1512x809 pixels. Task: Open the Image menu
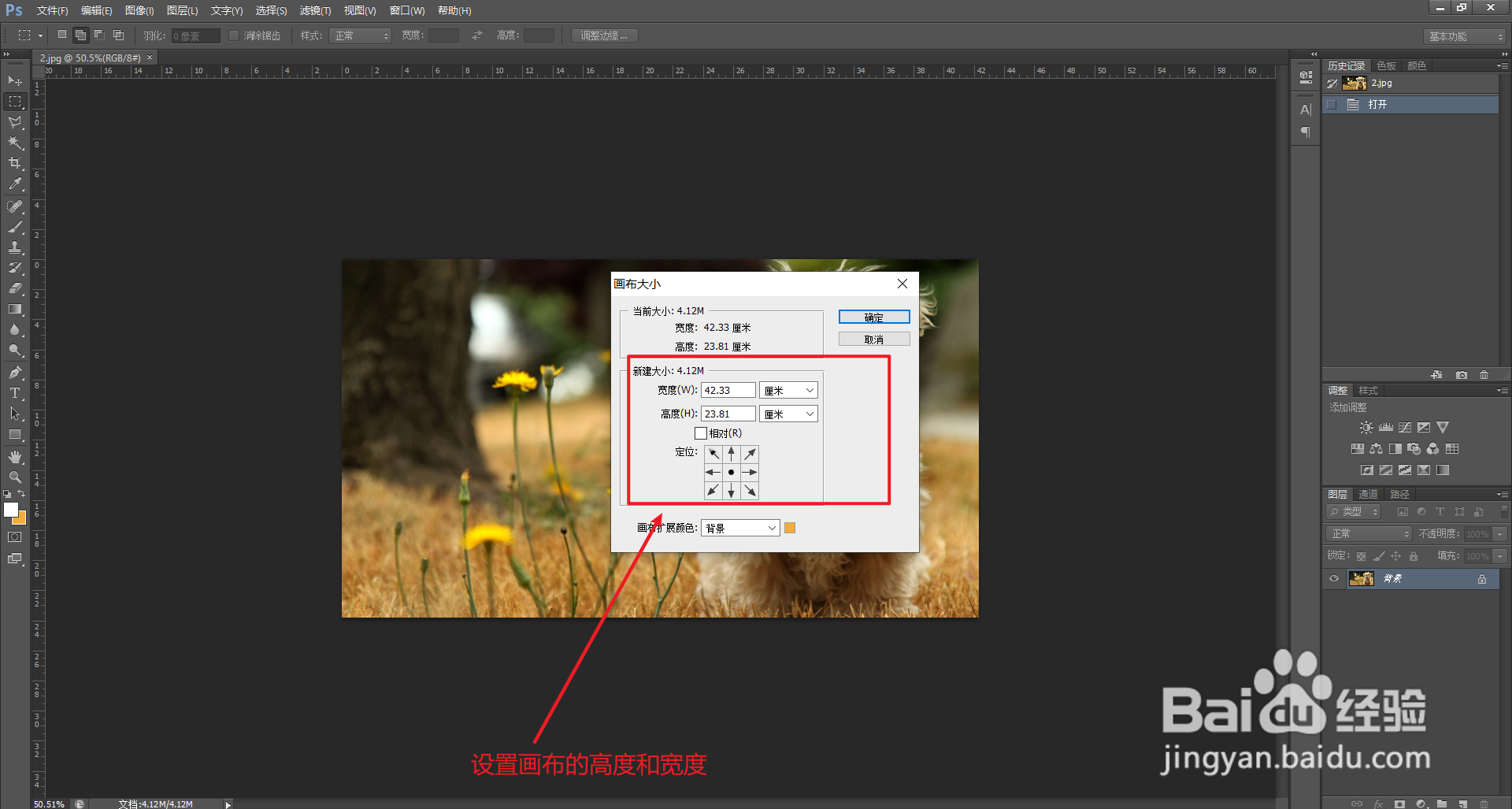(139, 10)
